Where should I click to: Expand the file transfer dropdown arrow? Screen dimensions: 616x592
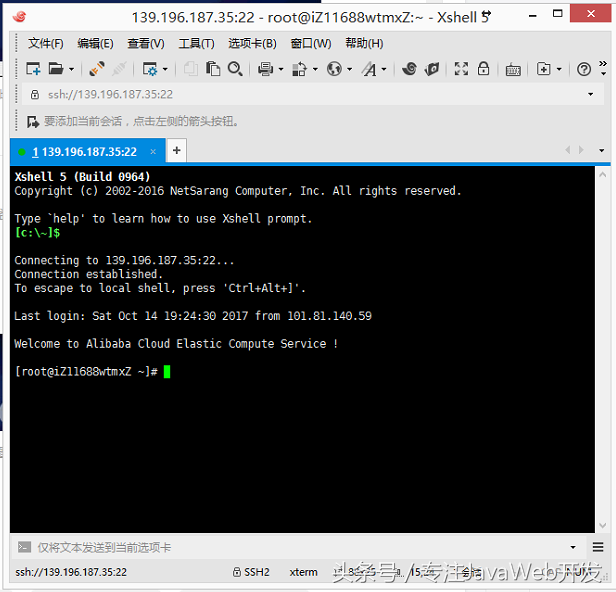click(315, 70)
